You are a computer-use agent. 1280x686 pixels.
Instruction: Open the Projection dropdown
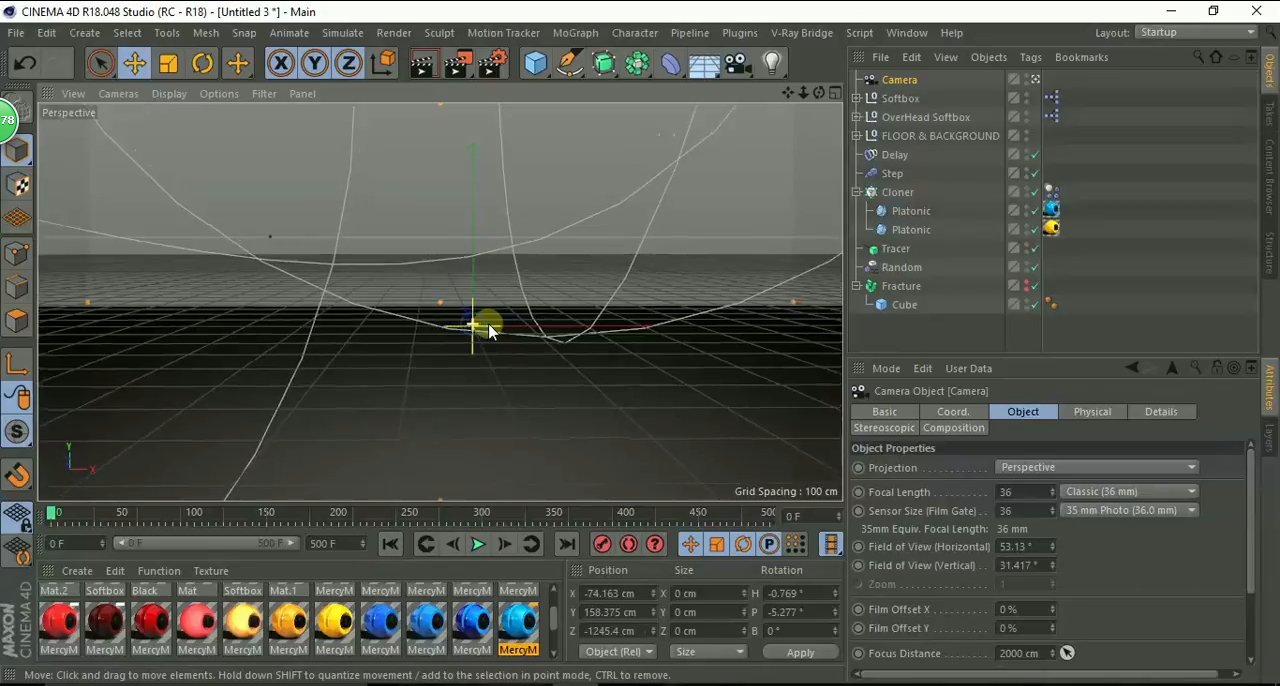[x=1097, y=467]
